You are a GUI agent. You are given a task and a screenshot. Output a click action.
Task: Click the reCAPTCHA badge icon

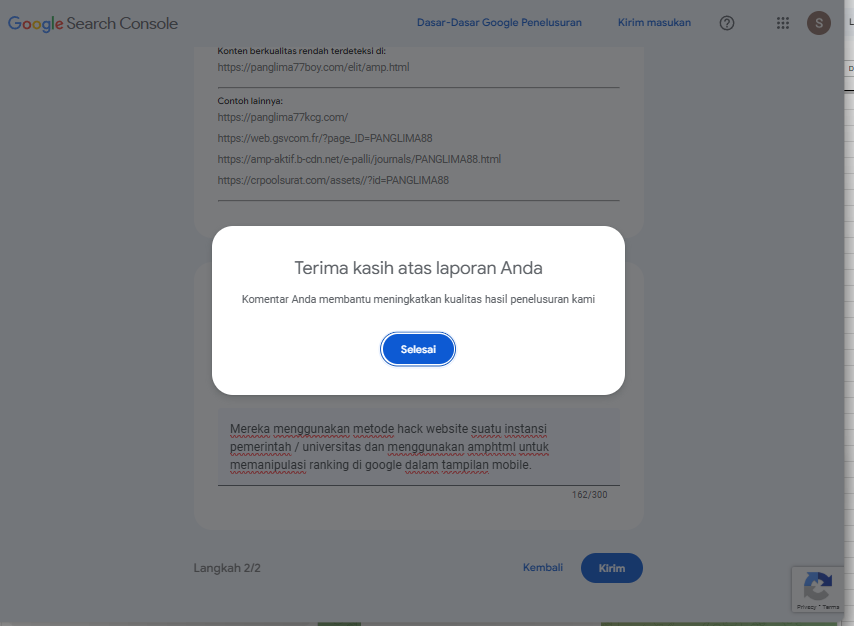click(817, 586)
